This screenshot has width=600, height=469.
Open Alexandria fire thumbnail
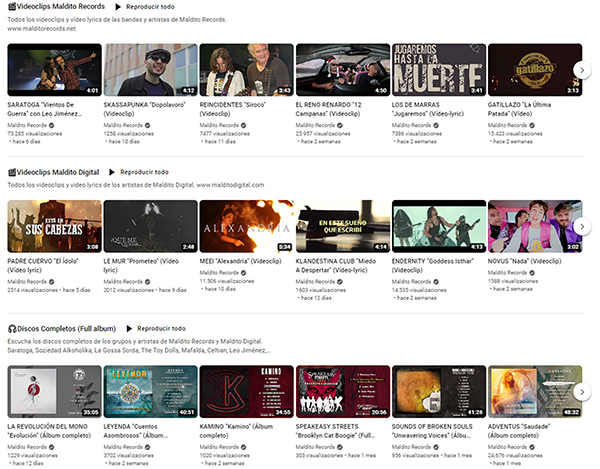pos(247,226)
